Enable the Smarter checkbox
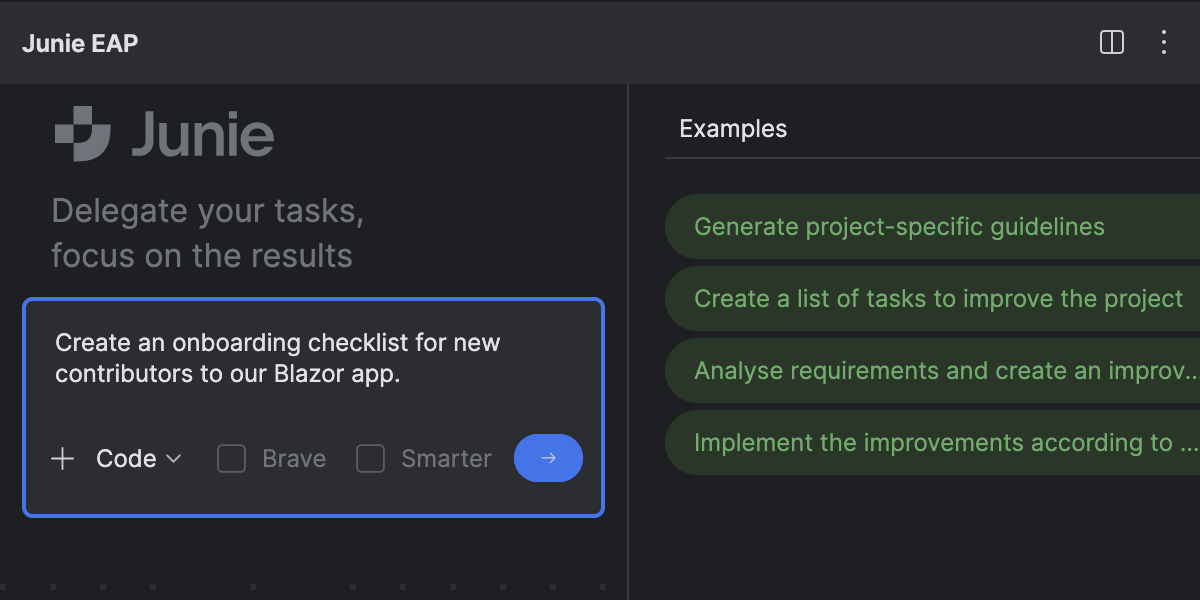 371,459
